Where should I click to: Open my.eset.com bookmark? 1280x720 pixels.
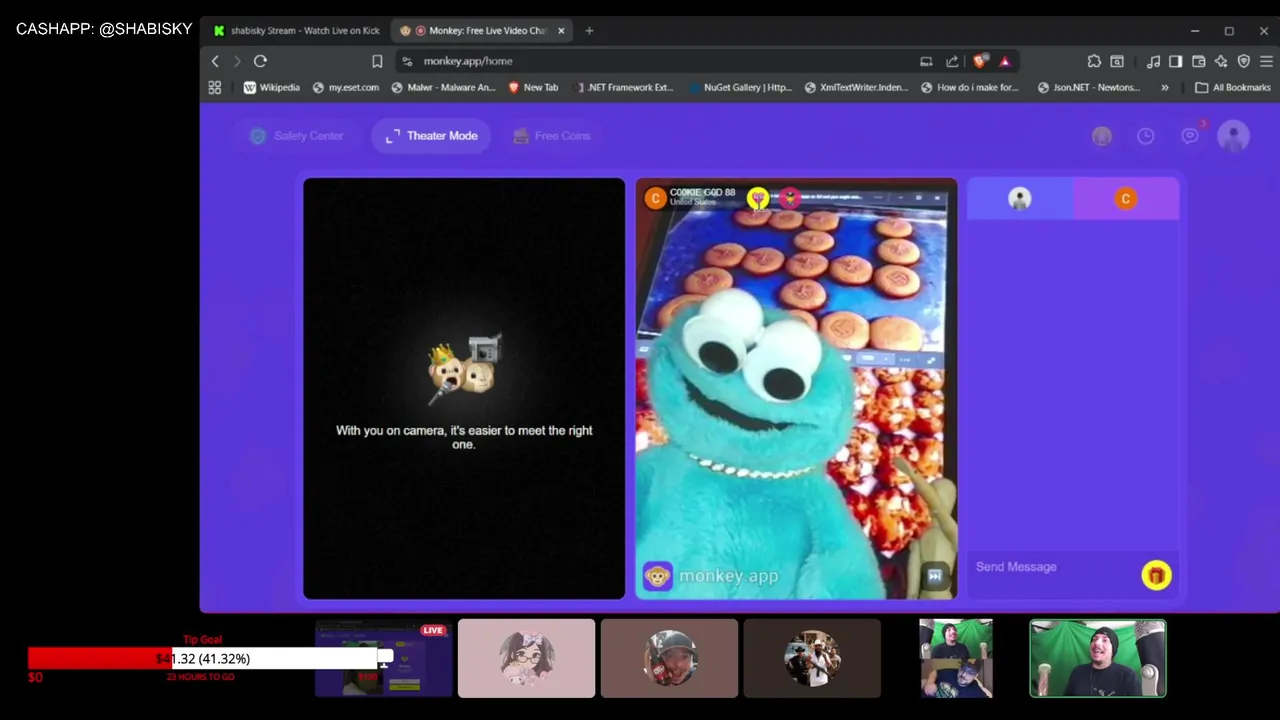[346, 88]
